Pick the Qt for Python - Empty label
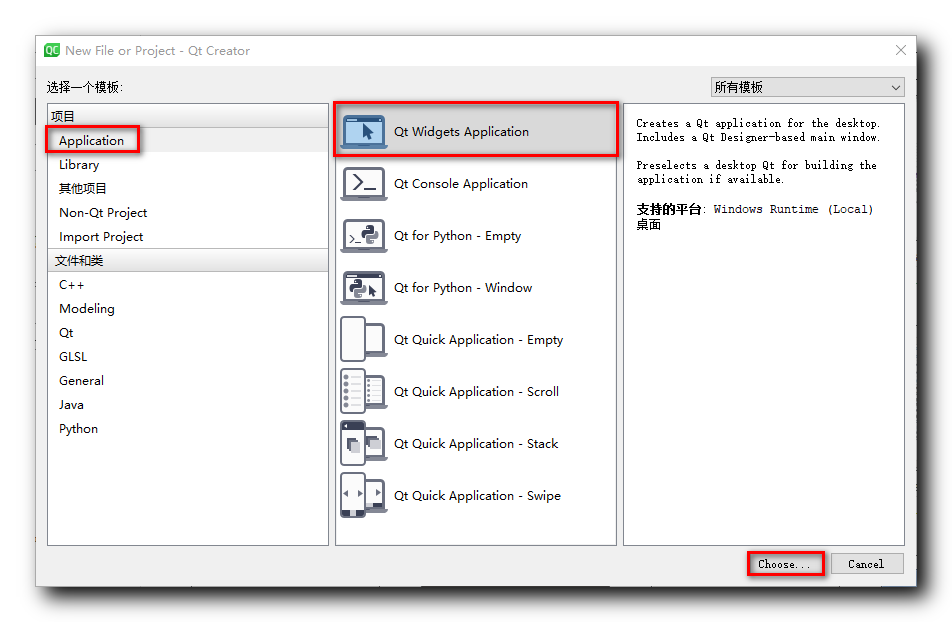This screenshot has height=622, width=952. pyautogui.click(x=457, y=236)
